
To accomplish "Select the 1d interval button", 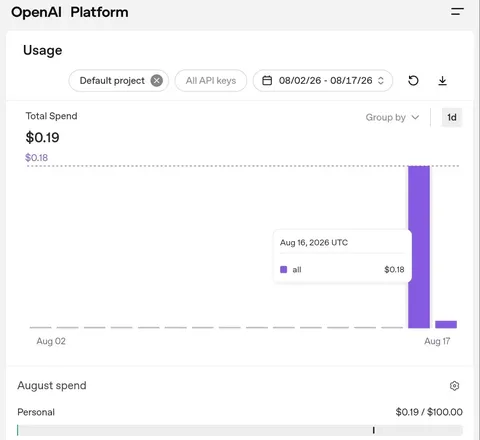I will (452, 117).
